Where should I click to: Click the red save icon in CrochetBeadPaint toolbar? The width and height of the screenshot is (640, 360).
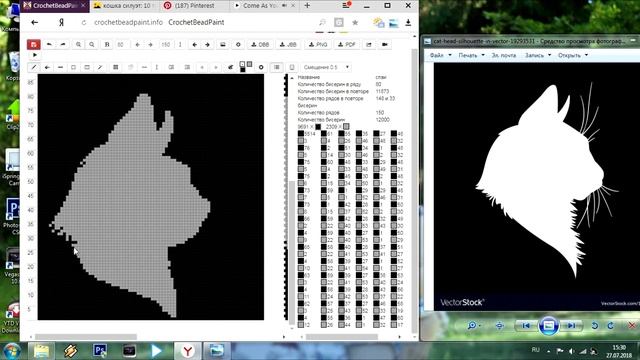tap(33, 44)
